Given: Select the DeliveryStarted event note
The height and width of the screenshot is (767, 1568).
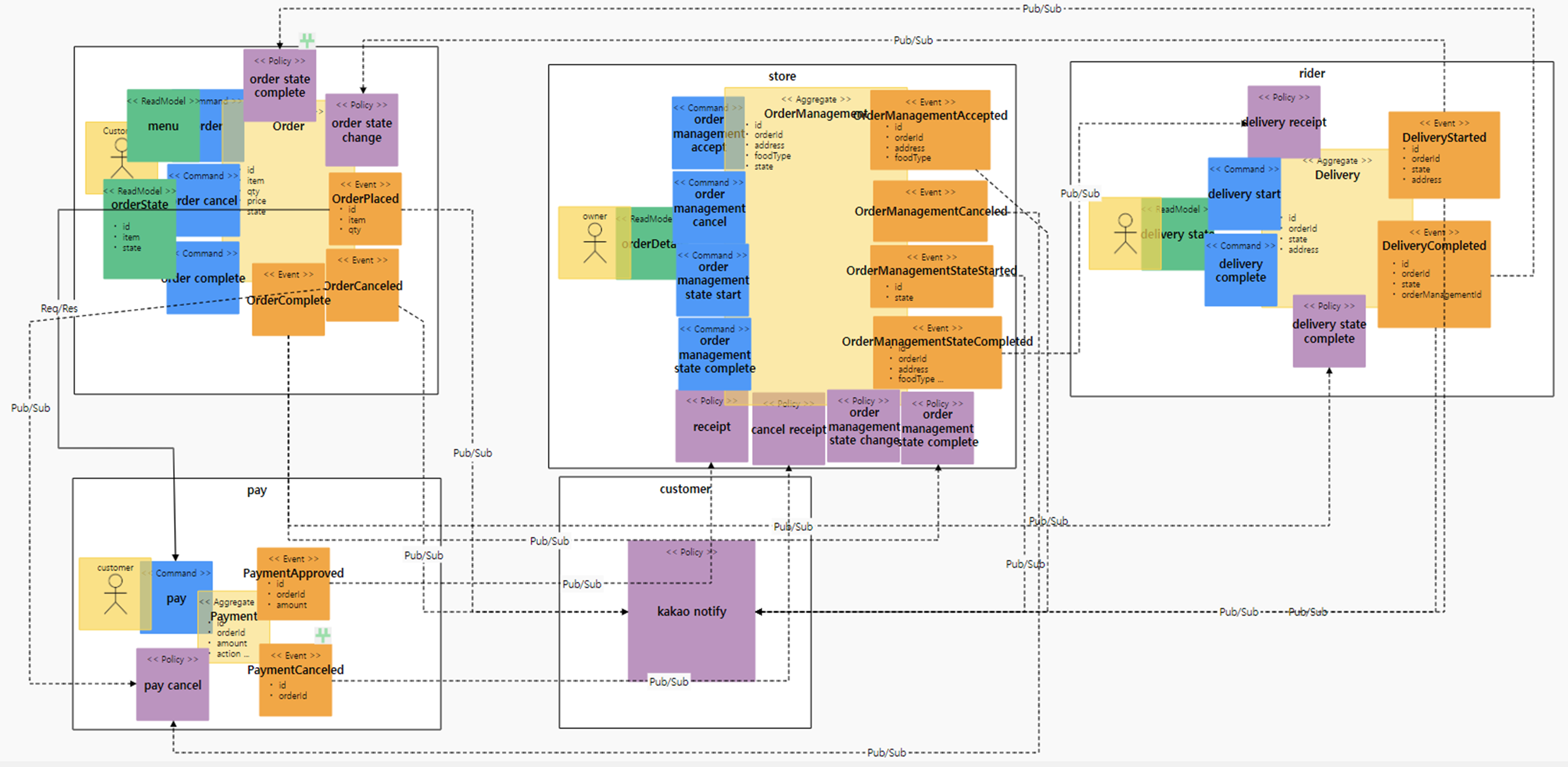Looking at the screenshot, I should click(x=1444, y=155).
